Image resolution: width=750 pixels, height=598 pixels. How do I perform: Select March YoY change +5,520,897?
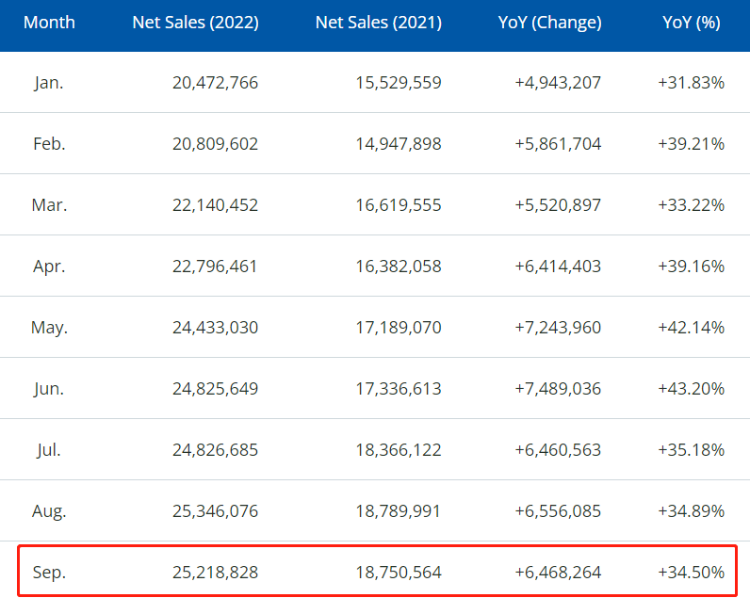click(x=557, y=205)
